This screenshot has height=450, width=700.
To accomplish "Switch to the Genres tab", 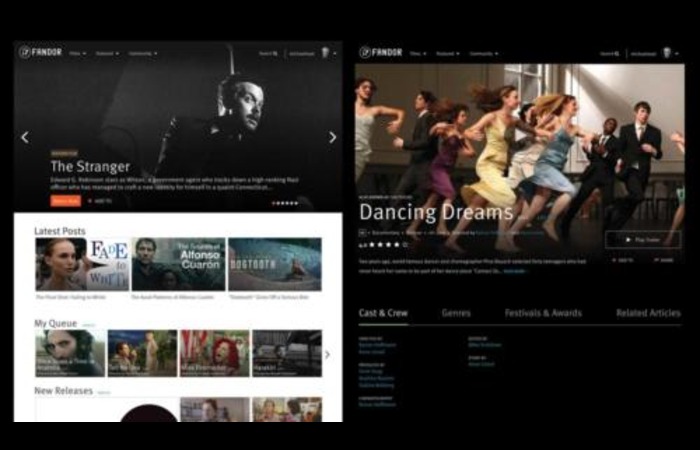I will tap(456, 313).
